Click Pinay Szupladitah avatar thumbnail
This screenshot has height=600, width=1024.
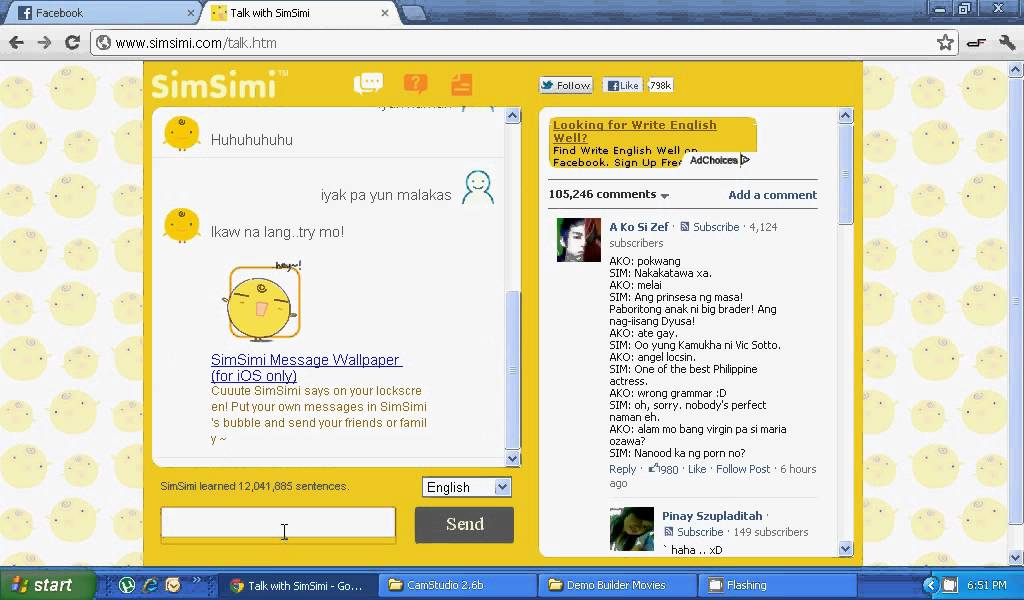[x=632, y=529]
